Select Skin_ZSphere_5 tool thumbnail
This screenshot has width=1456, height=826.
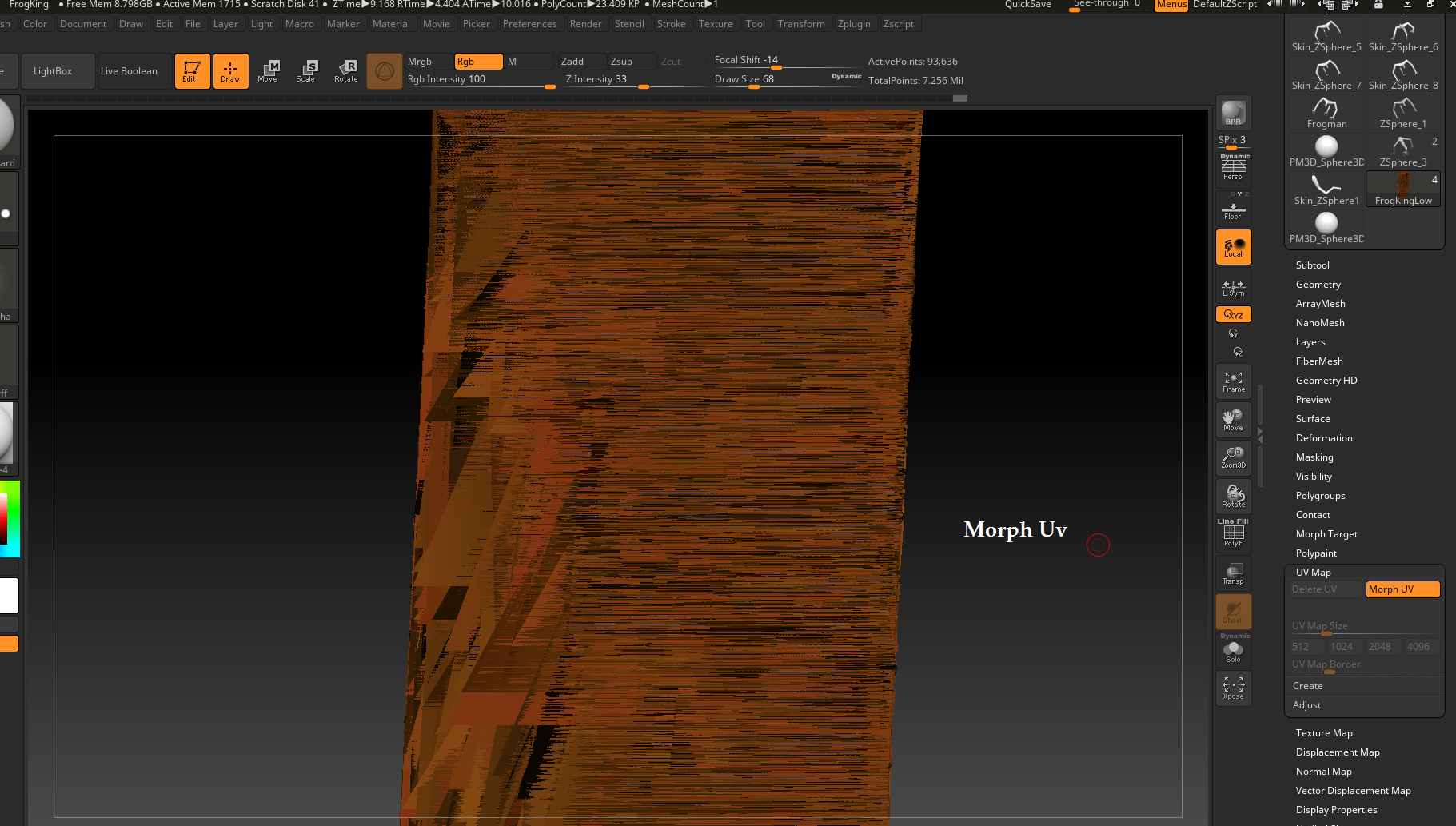coord(1326,36)
